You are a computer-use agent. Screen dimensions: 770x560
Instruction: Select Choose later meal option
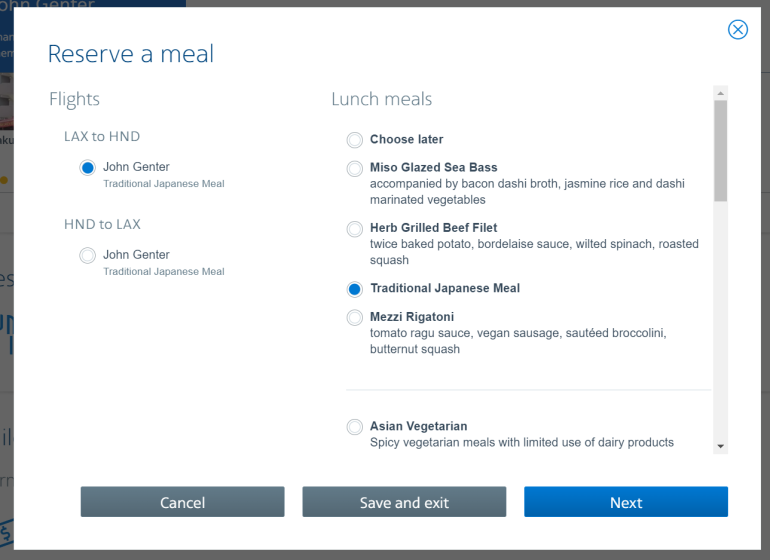click(355, 140)
